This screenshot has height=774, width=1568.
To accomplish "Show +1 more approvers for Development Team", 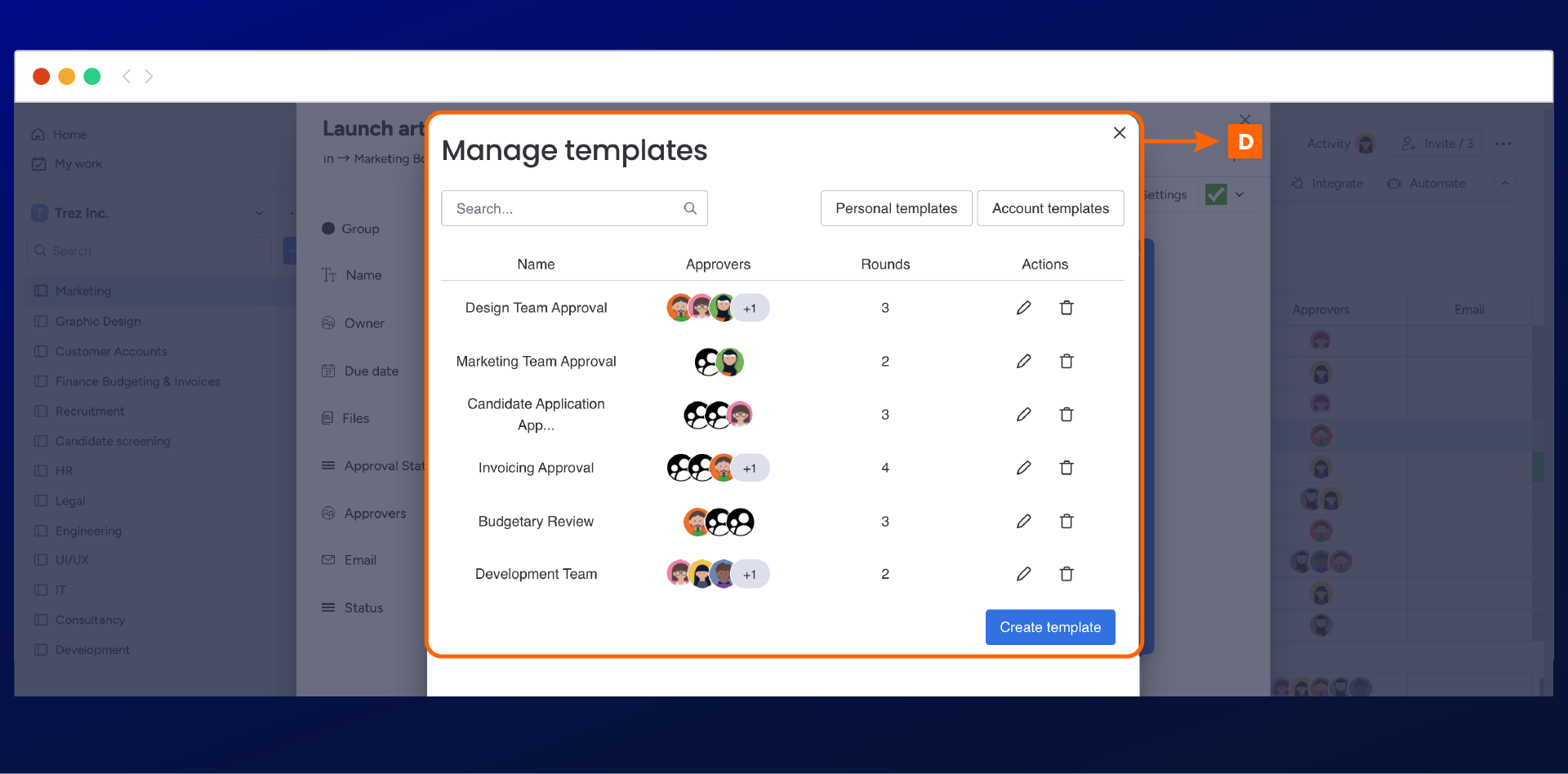I will point(750,574).
